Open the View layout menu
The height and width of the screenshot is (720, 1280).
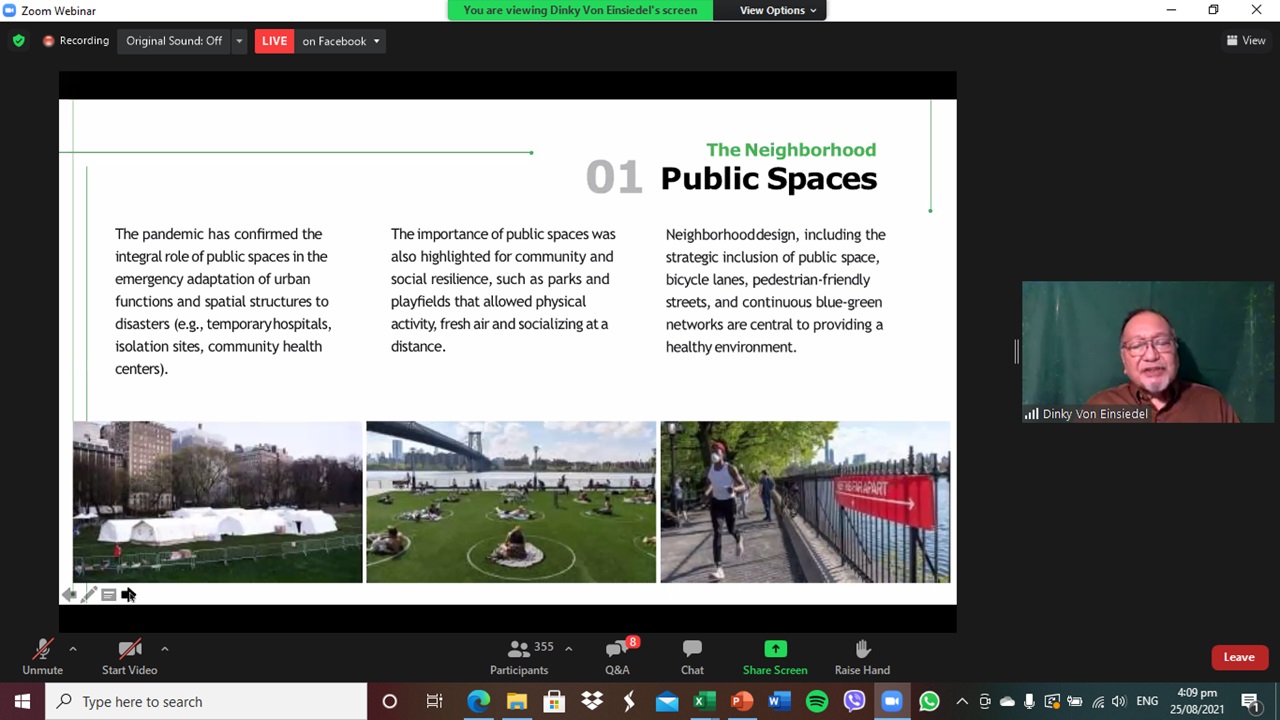point(1246,41)
